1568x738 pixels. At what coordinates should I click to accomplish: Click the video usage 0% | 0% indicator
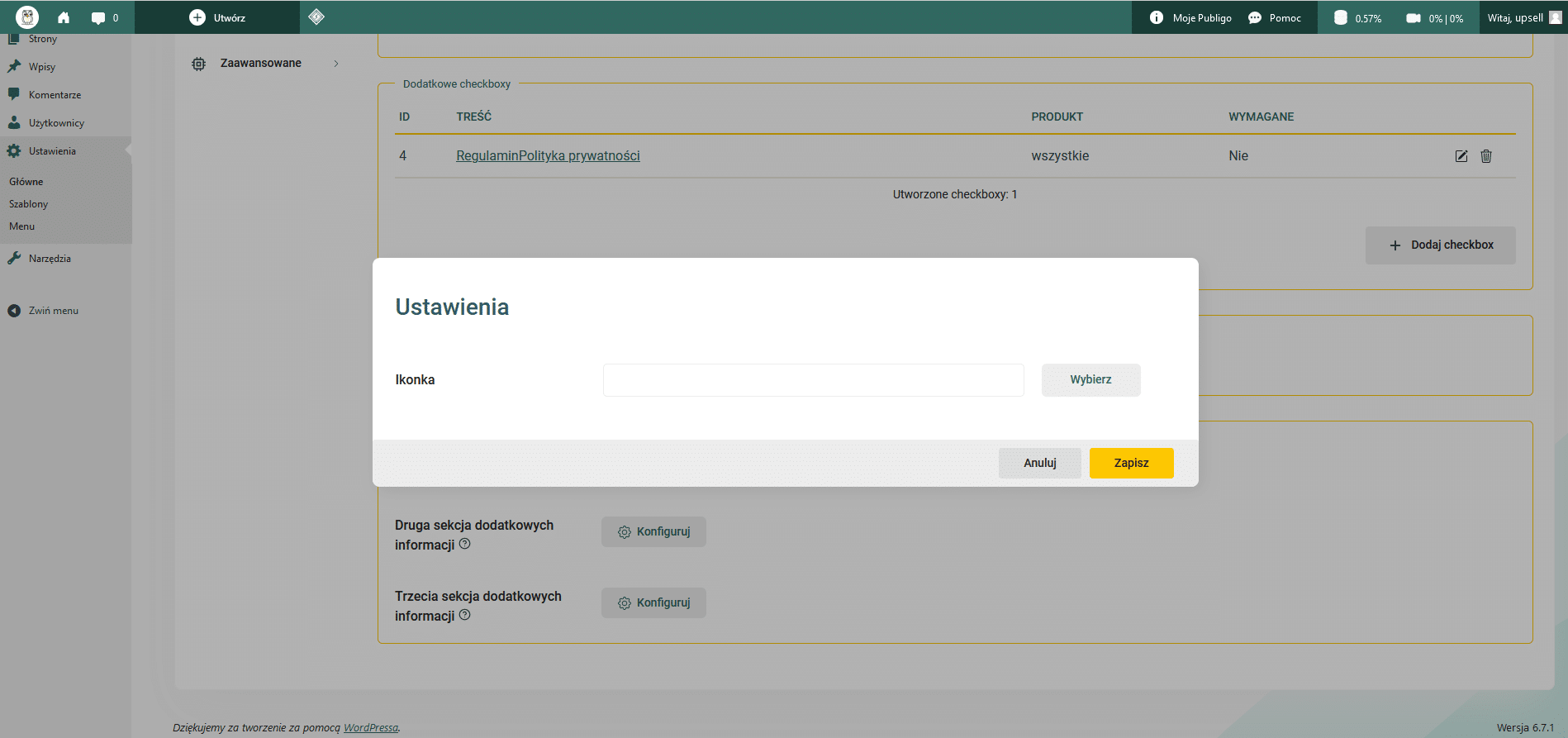(x=1435, y=17)
